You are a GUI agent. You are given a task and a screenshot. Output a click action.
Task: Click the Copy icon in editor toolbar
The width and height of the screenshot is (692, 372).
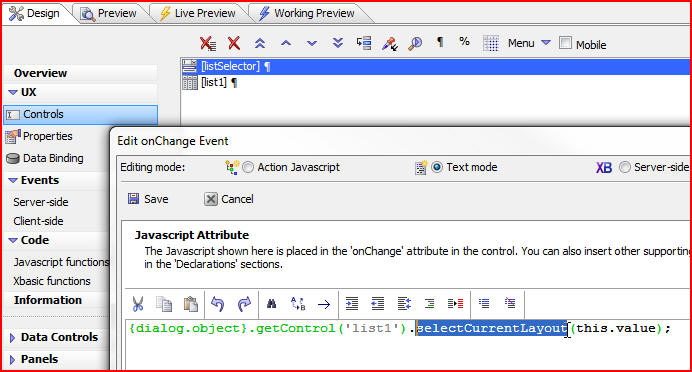[164, 304]
